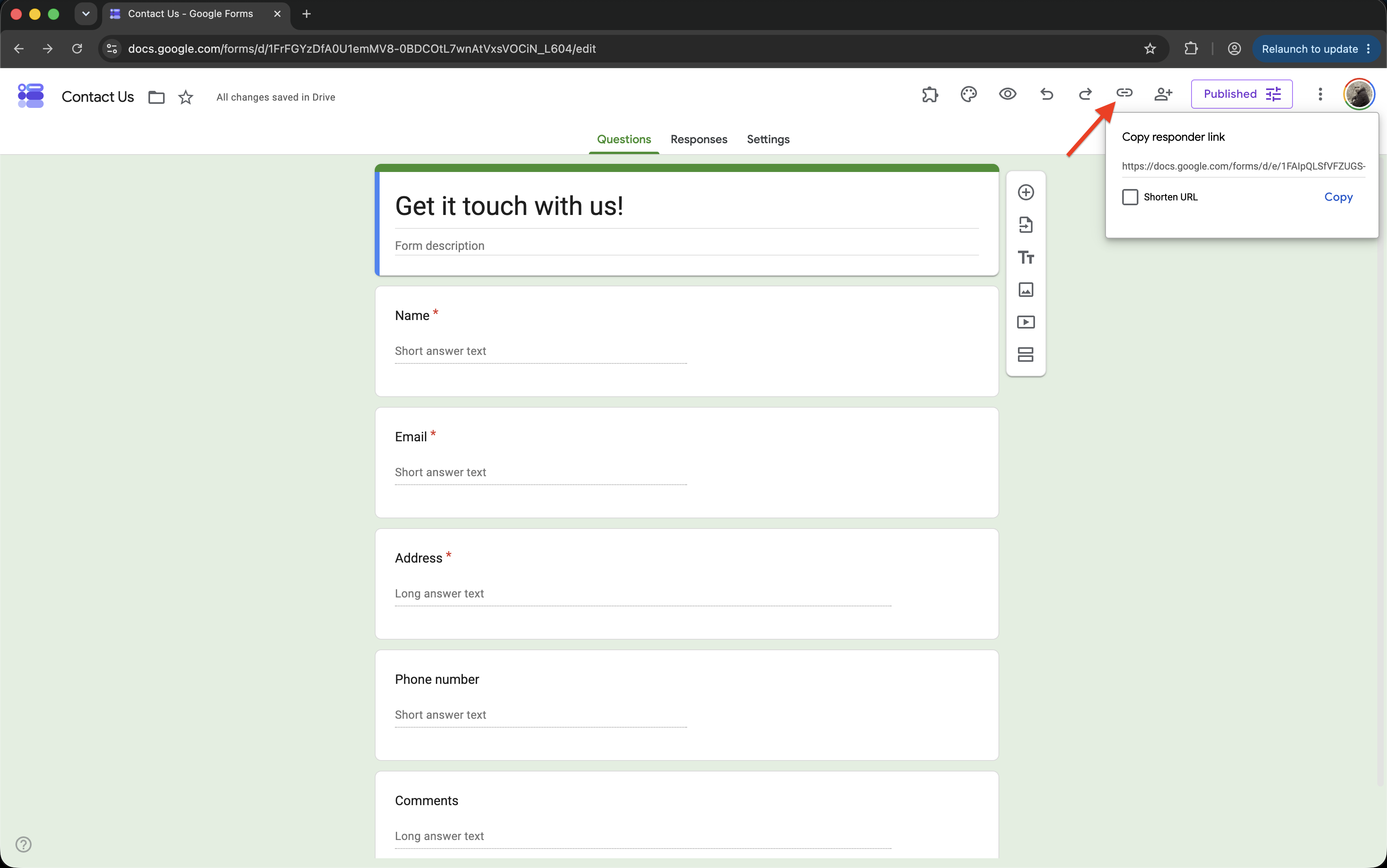Open the add-ons puzzle icon
The image size is (1387, 868).
(x=930, y=94)
